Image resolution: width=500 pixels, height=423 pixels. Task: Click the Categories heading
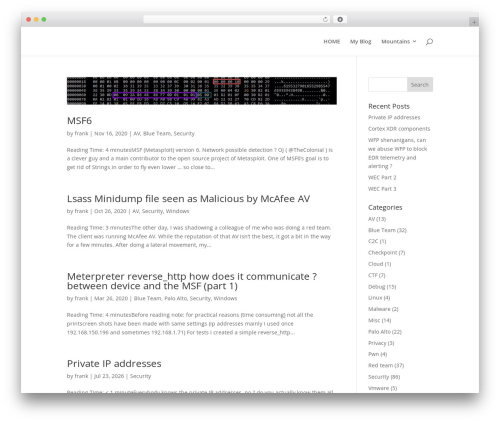(x=385, y=207)
